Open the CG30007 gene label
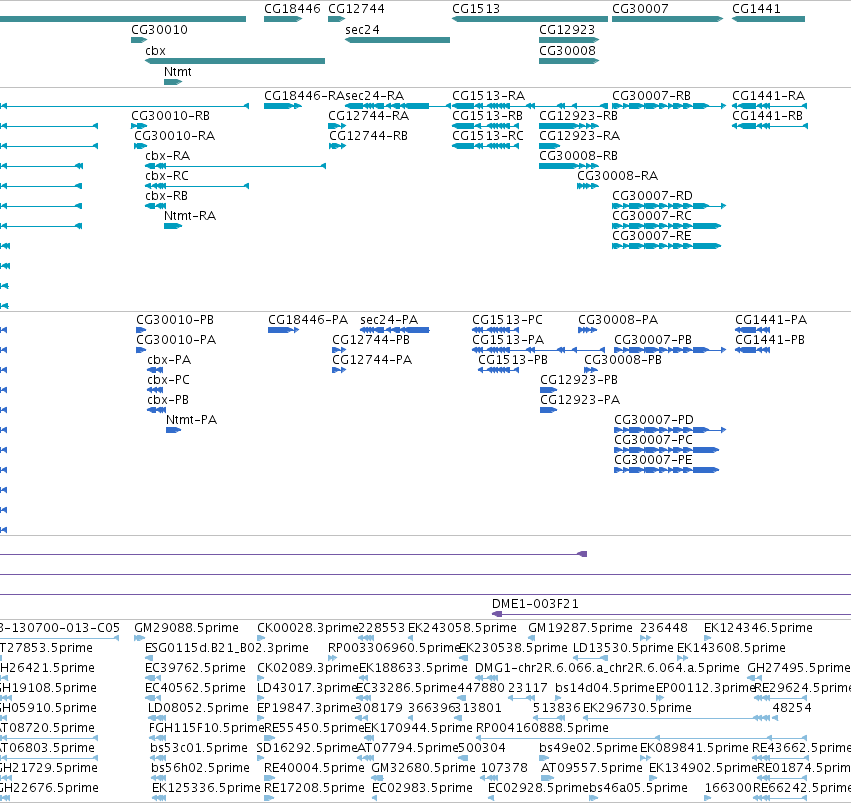This screenshot has height=803, width=851. tap(640, 9)
